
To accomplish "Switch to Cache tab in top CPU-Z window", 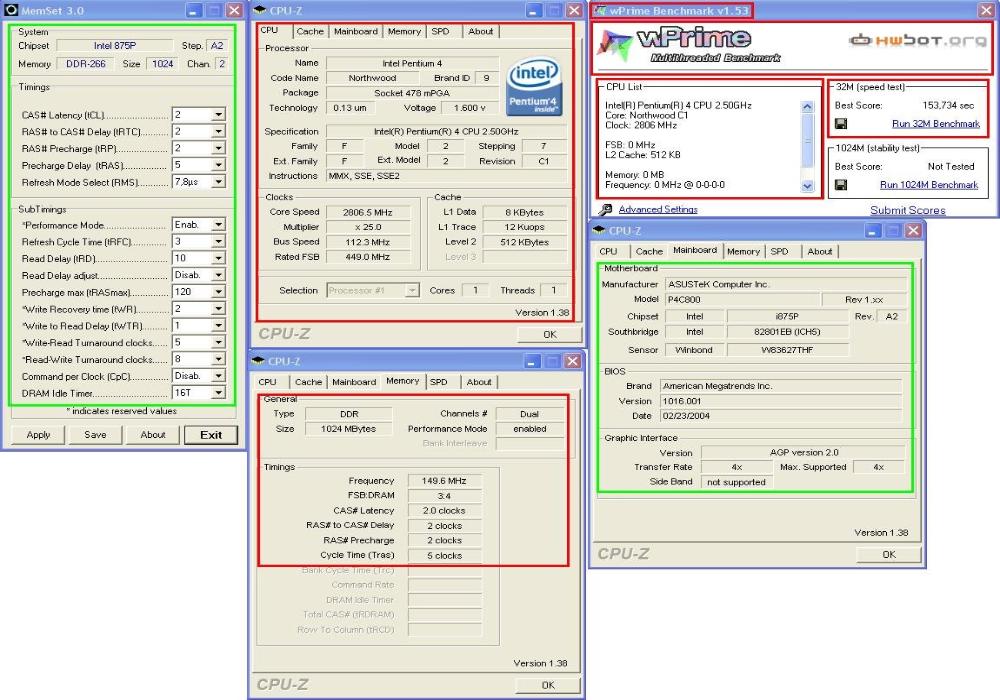I will tap(310, 31).
